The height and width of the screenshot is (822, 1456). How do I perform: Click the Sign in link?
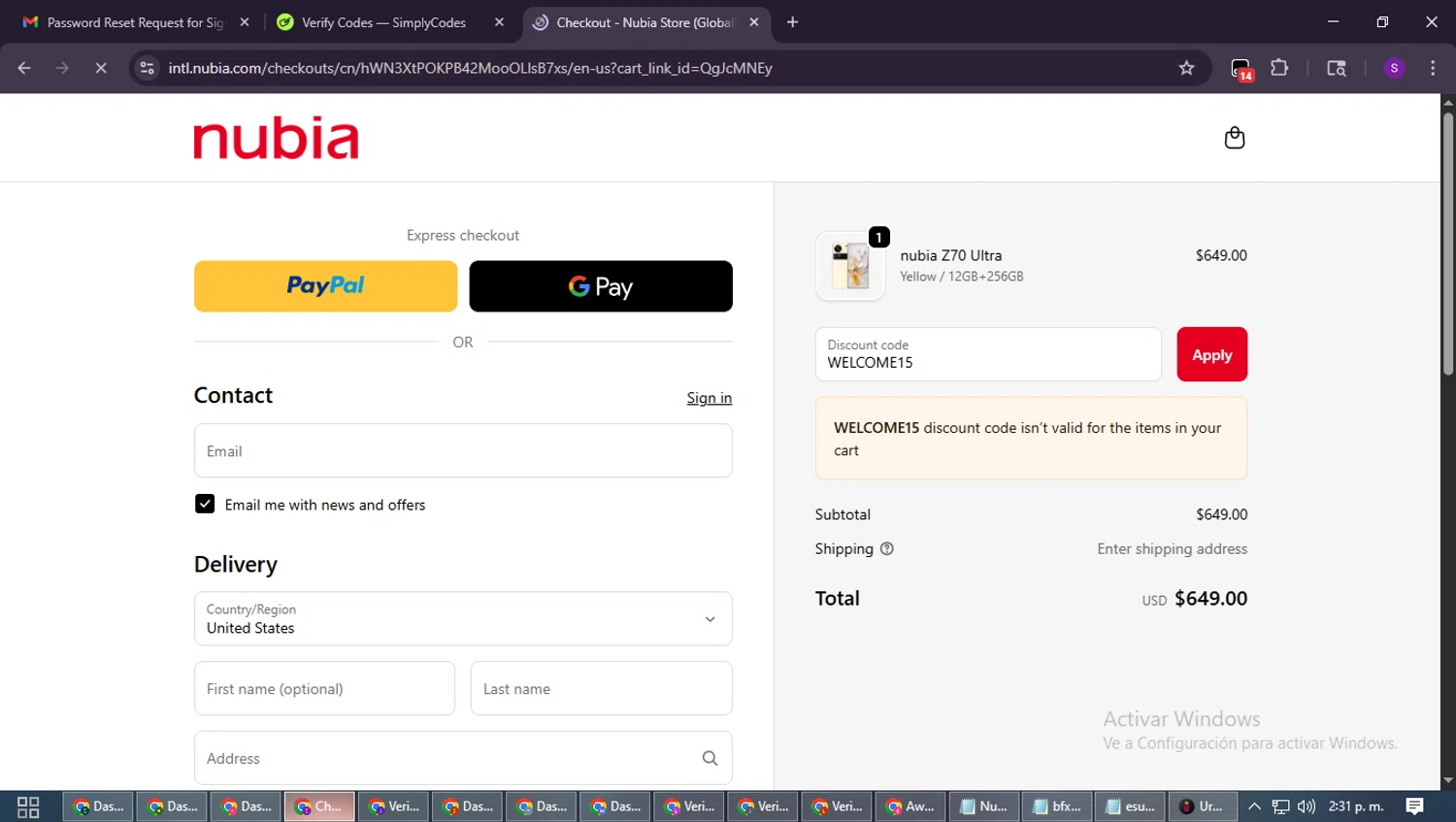point(710,398)
